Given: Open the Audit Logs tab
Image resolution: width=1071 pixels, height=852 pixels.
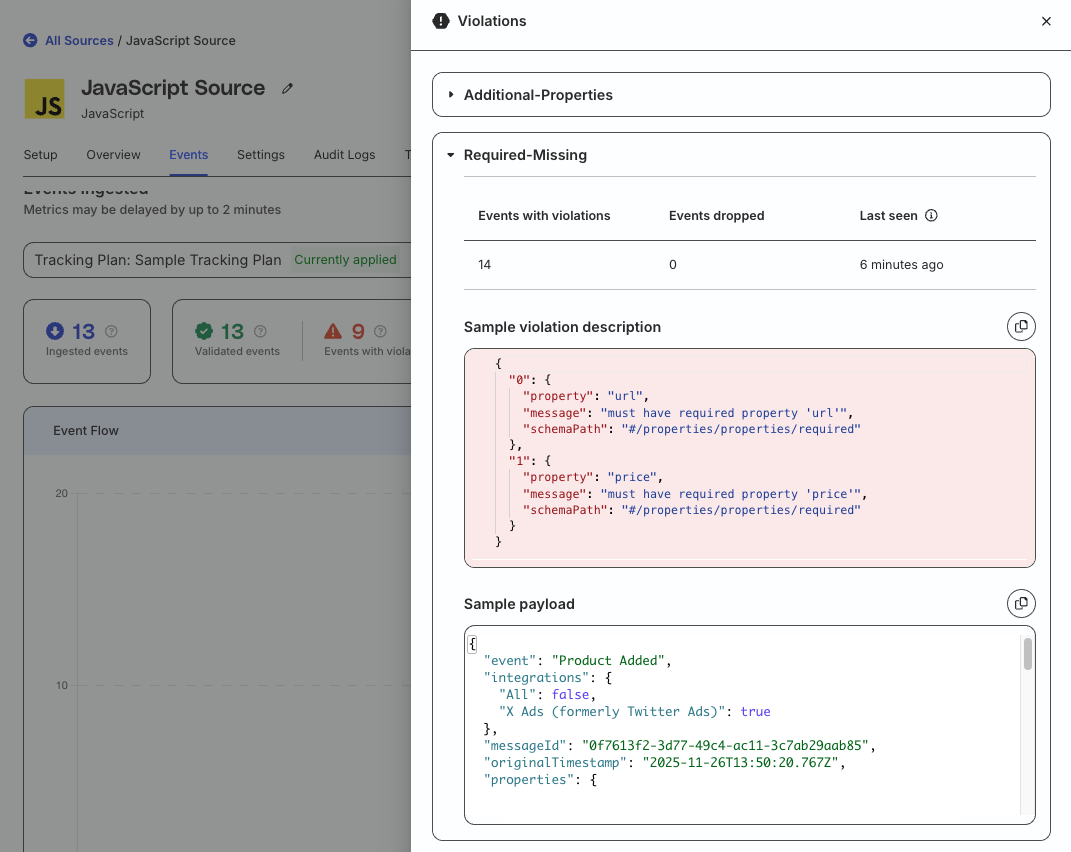Looking at the screenshot, I should 344,154.
